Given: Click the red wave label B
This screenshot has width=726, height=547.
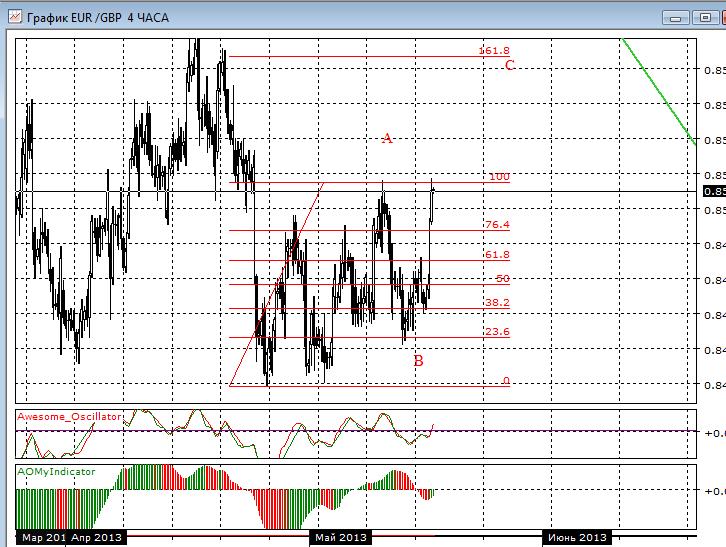Looking at the screenshot, I should 418,361.
